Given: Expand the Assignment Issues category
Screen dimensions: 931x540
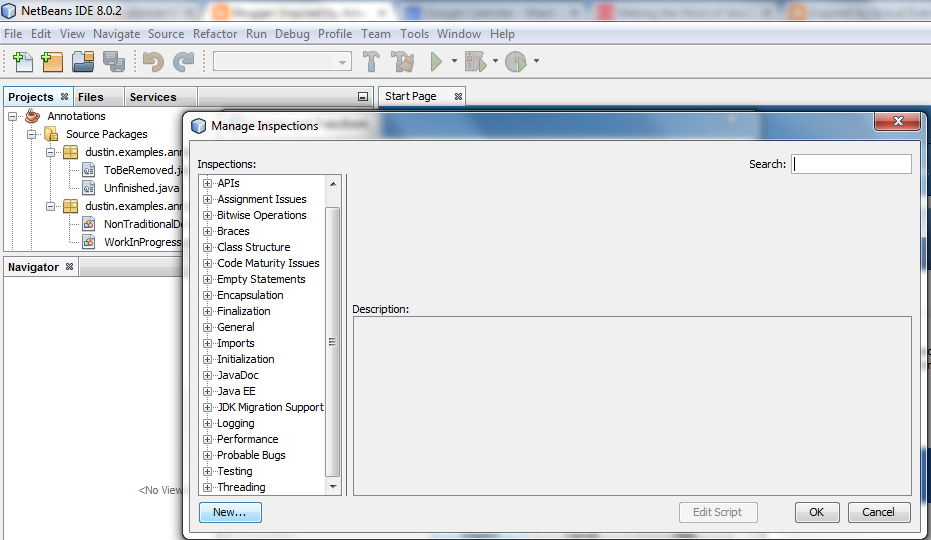Looking at the screenshot, I should point(207,200).
